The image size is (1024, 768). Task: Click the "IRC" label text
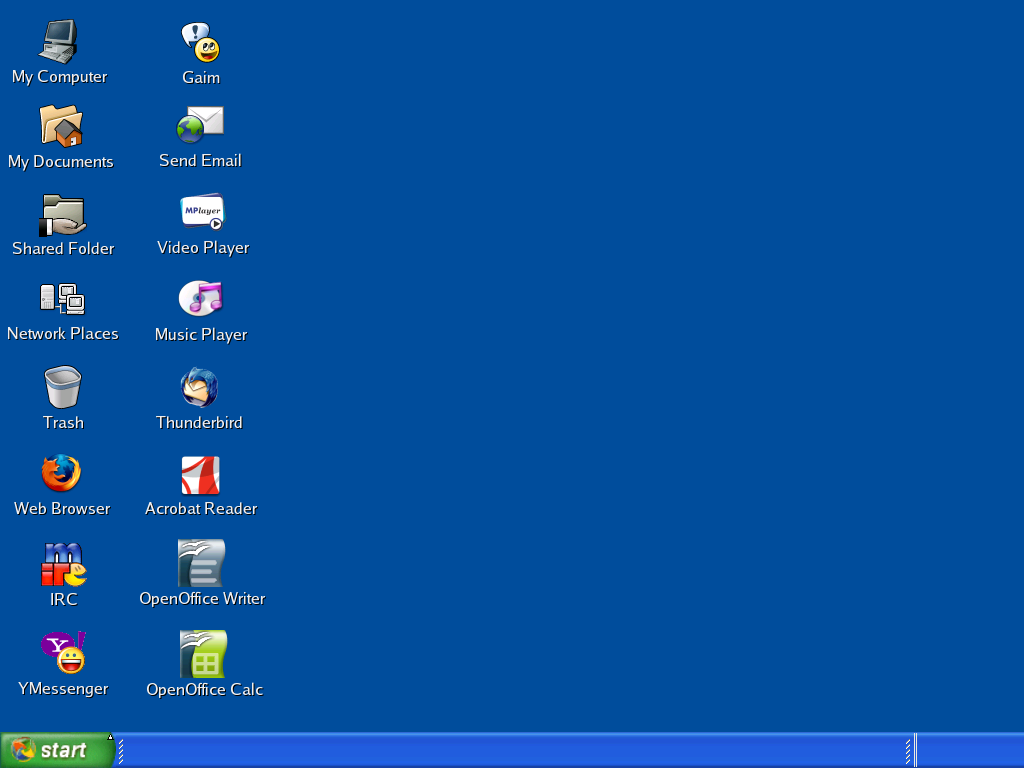click(x=63, y=600)
